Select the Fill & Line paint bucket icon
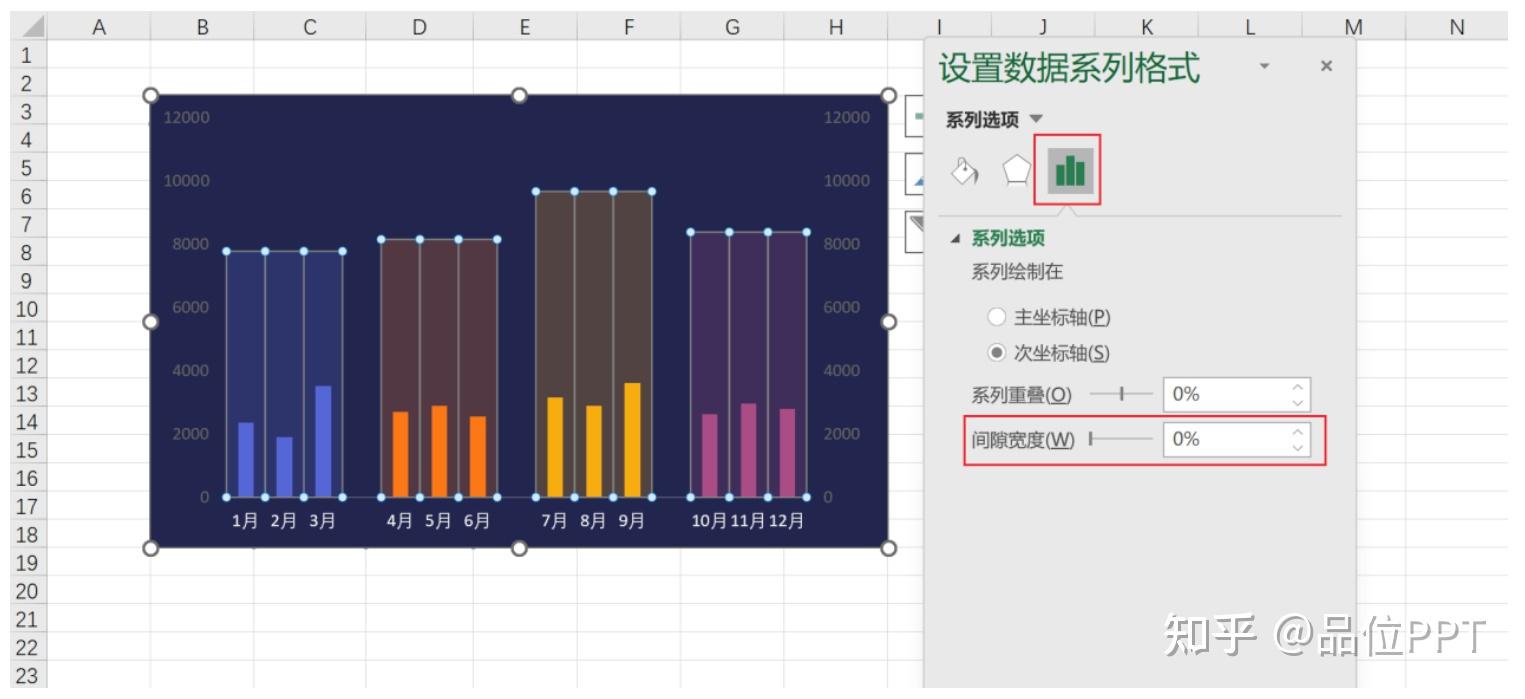1525x699 pixels. 963,170
